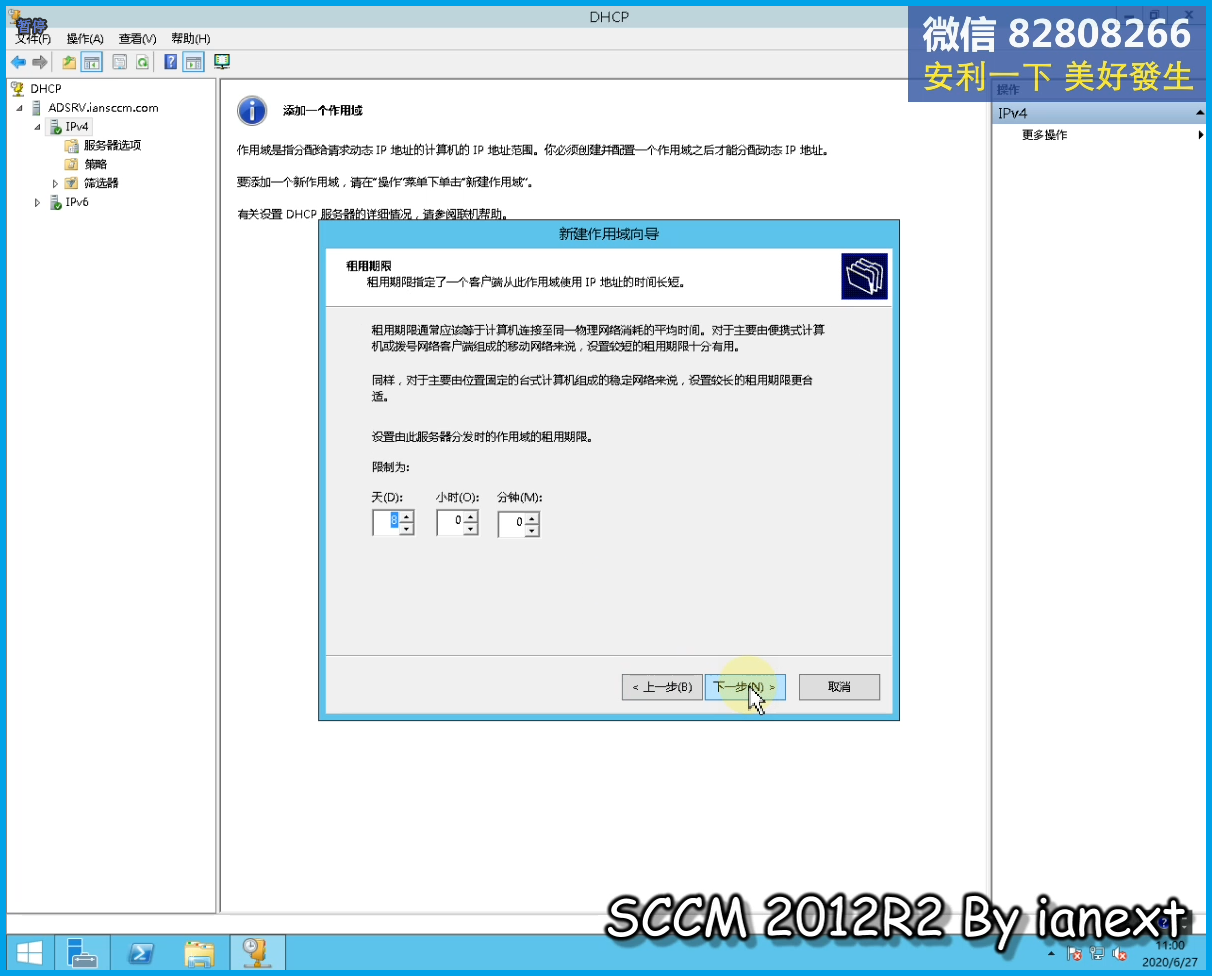Click the 新建作用域向导 wizard title bar

tap(609, 234)
